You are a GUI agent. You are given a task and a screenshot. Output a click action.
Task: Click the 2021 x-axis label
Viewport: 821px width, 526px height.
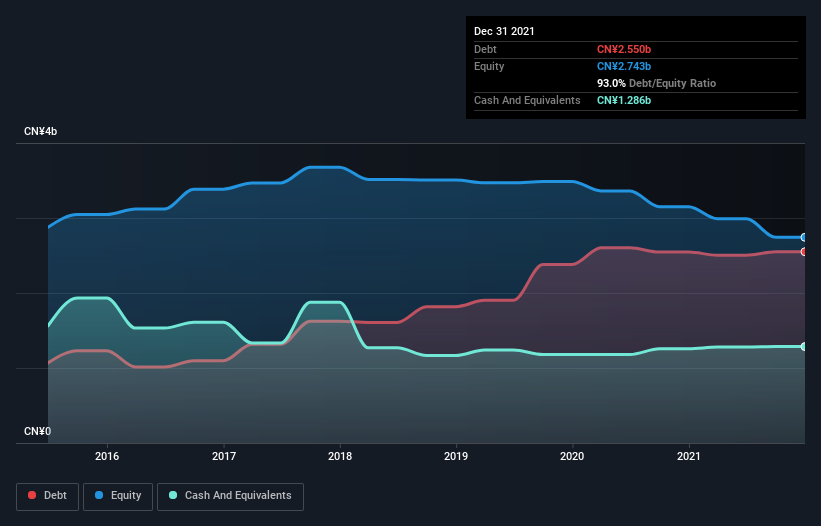[x=689, y=456]
